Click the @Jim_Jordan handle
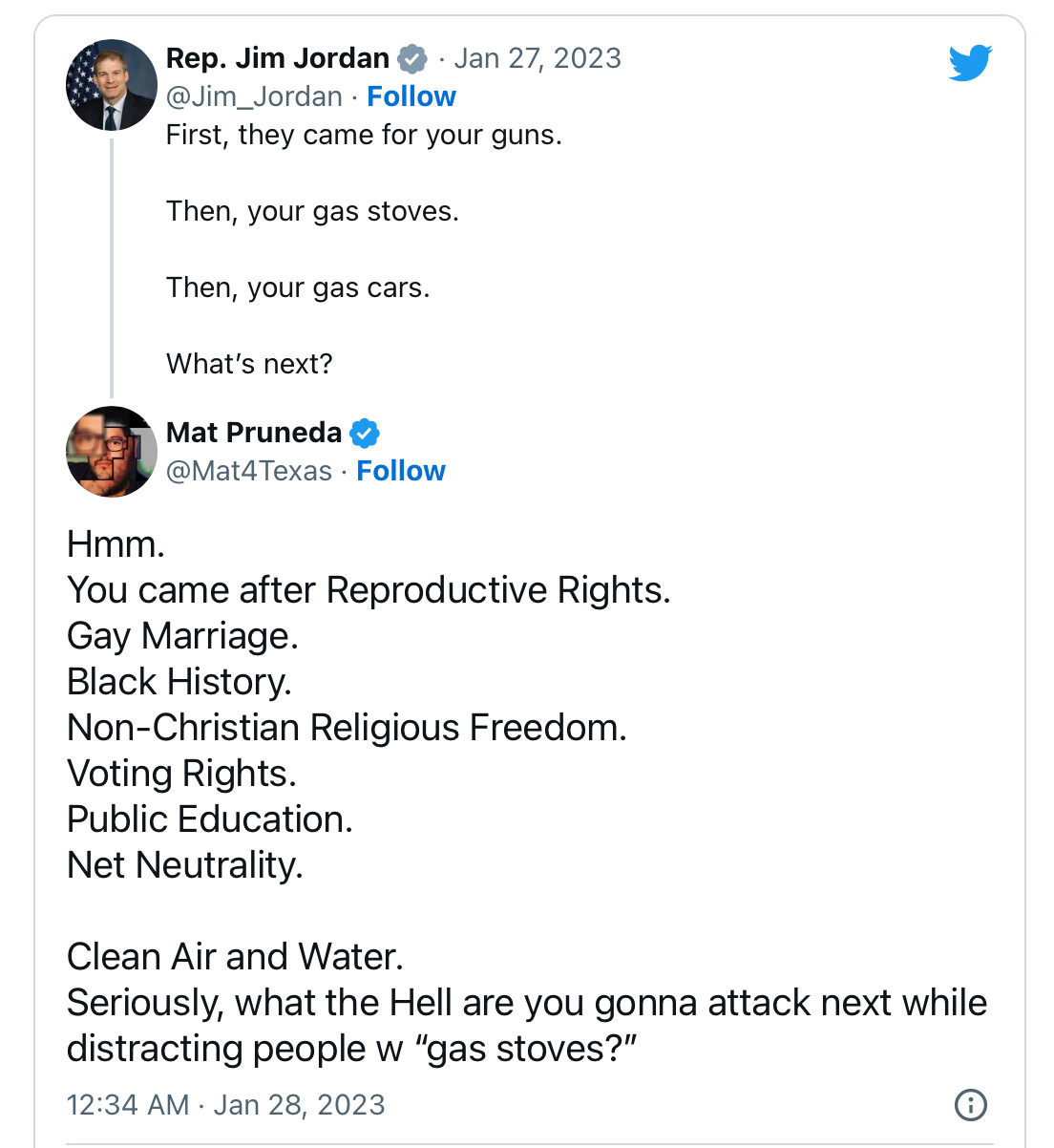The width and height of the screenshot is (1054, 1148). pyautogui.click(x=254, y=96)
